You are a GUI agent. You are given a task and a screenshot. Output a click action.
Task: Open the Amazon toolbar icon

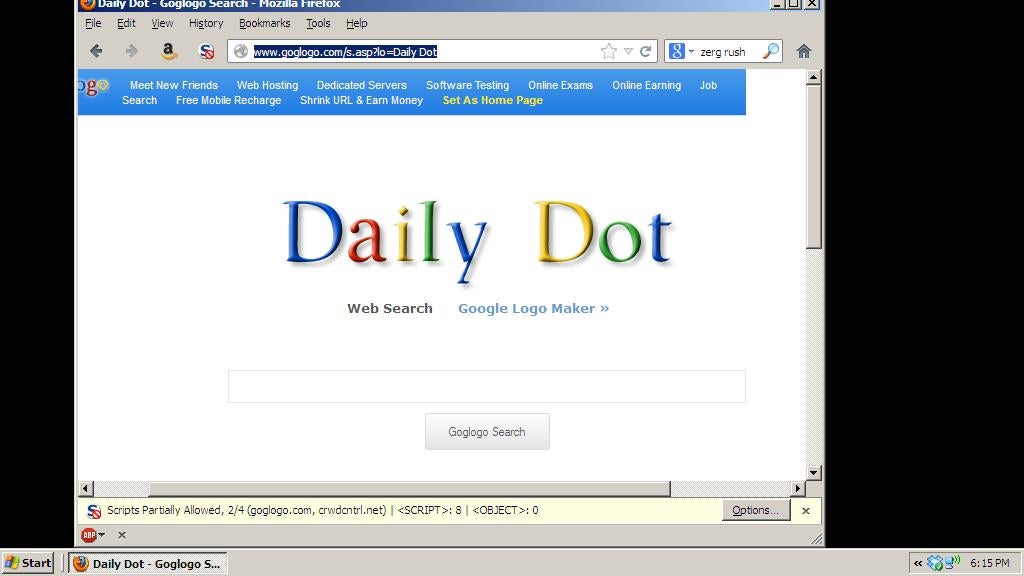(168, 51)
